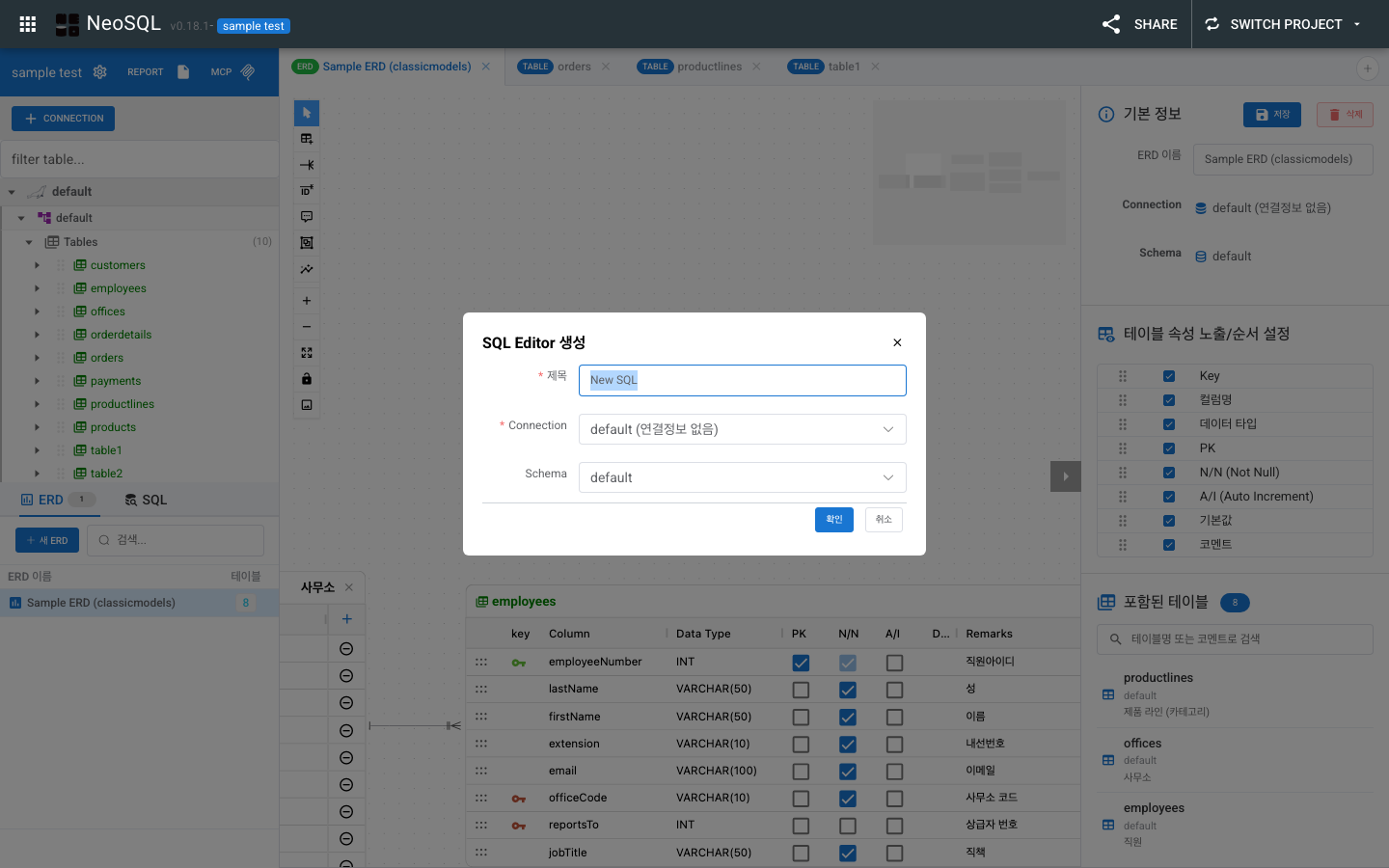This screenshot has height=868, width=1389.
Task: Collapse the Tables group in the sidebar
Action: click(28, 241)
